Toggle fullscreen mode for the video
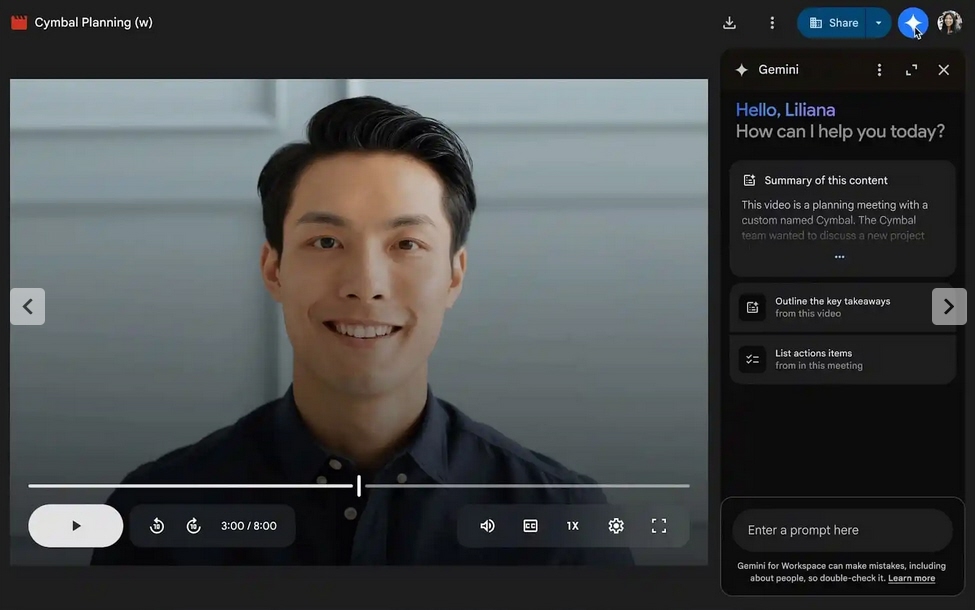975x610 pixels. click(x=659, y=526)
